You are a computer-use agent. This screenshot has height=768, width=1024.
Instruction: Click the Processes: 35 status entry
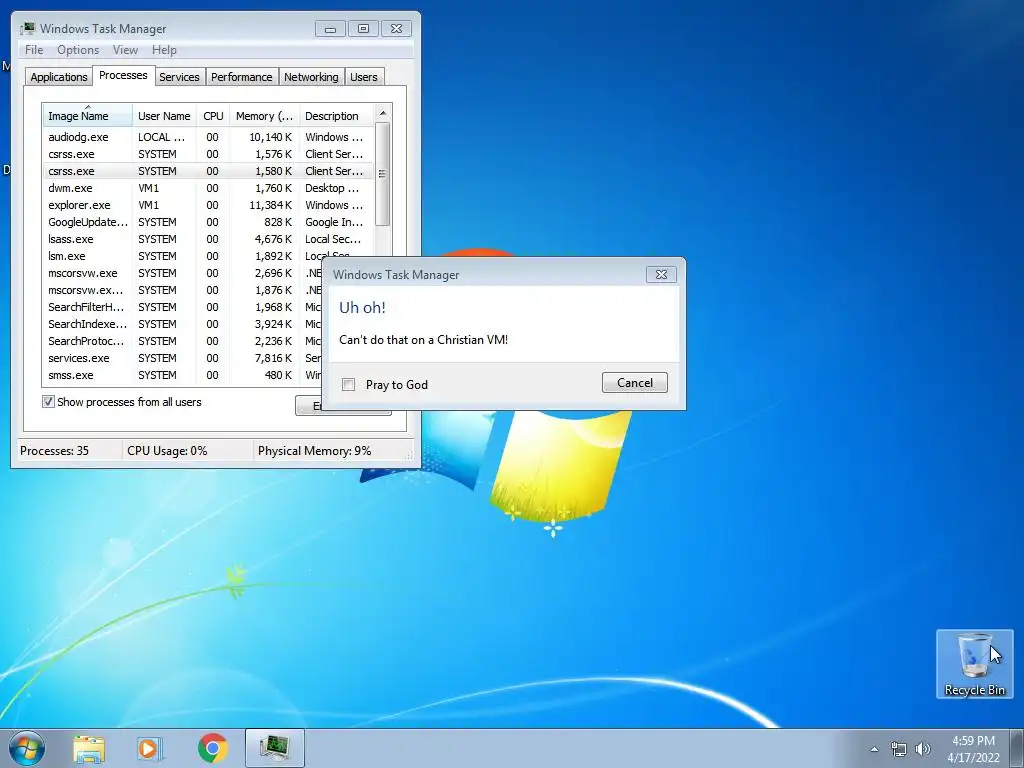click(x=54, y=451)
